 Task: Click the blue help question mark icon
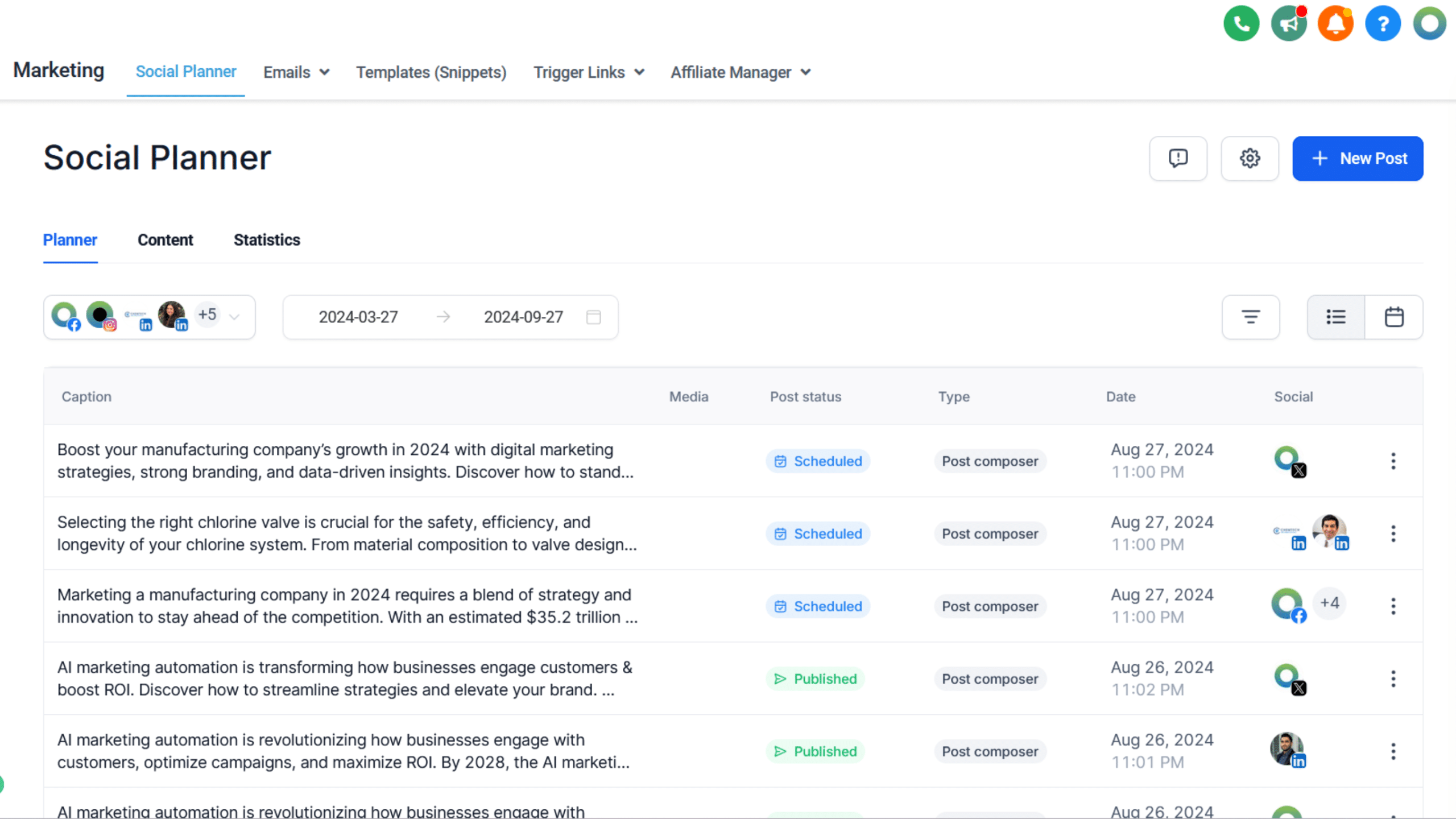click(x=1383, y=24)
